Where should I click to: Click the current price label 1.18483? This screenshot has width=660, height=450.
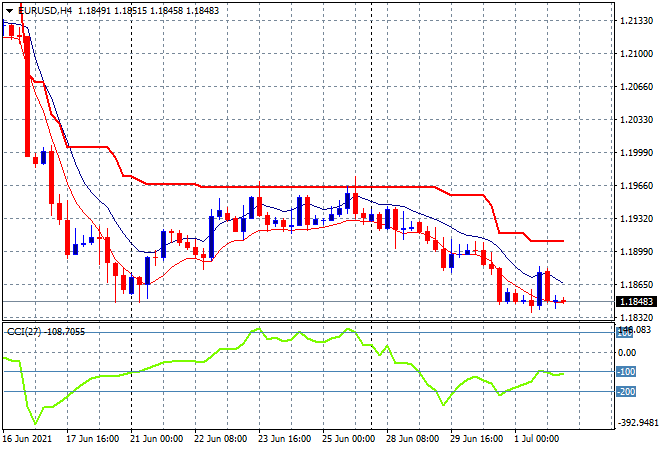coord(636,301)
